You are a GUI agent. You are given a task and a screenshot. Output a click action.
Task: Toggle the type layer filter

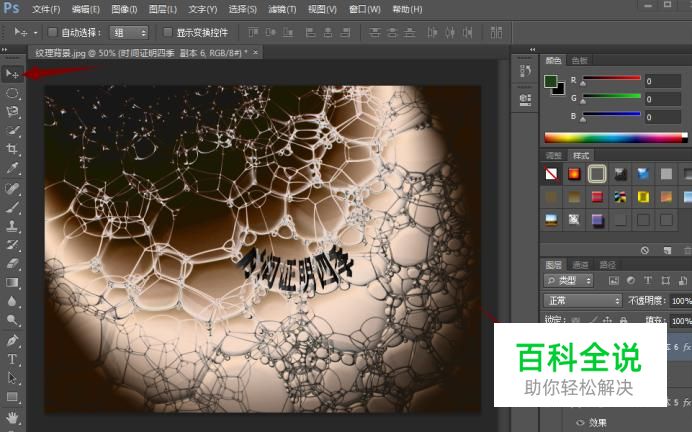pos(648,281)
